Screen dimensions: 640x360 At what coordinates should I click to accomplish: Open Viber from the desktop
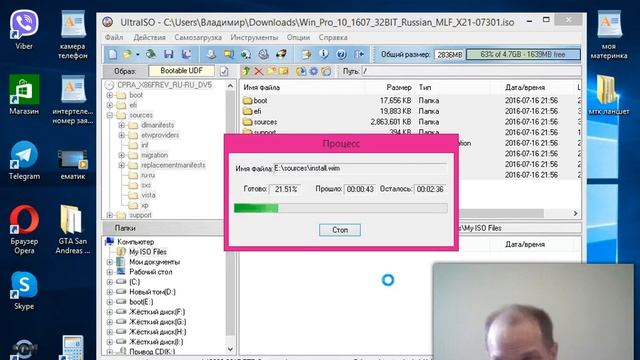[24, 30]
